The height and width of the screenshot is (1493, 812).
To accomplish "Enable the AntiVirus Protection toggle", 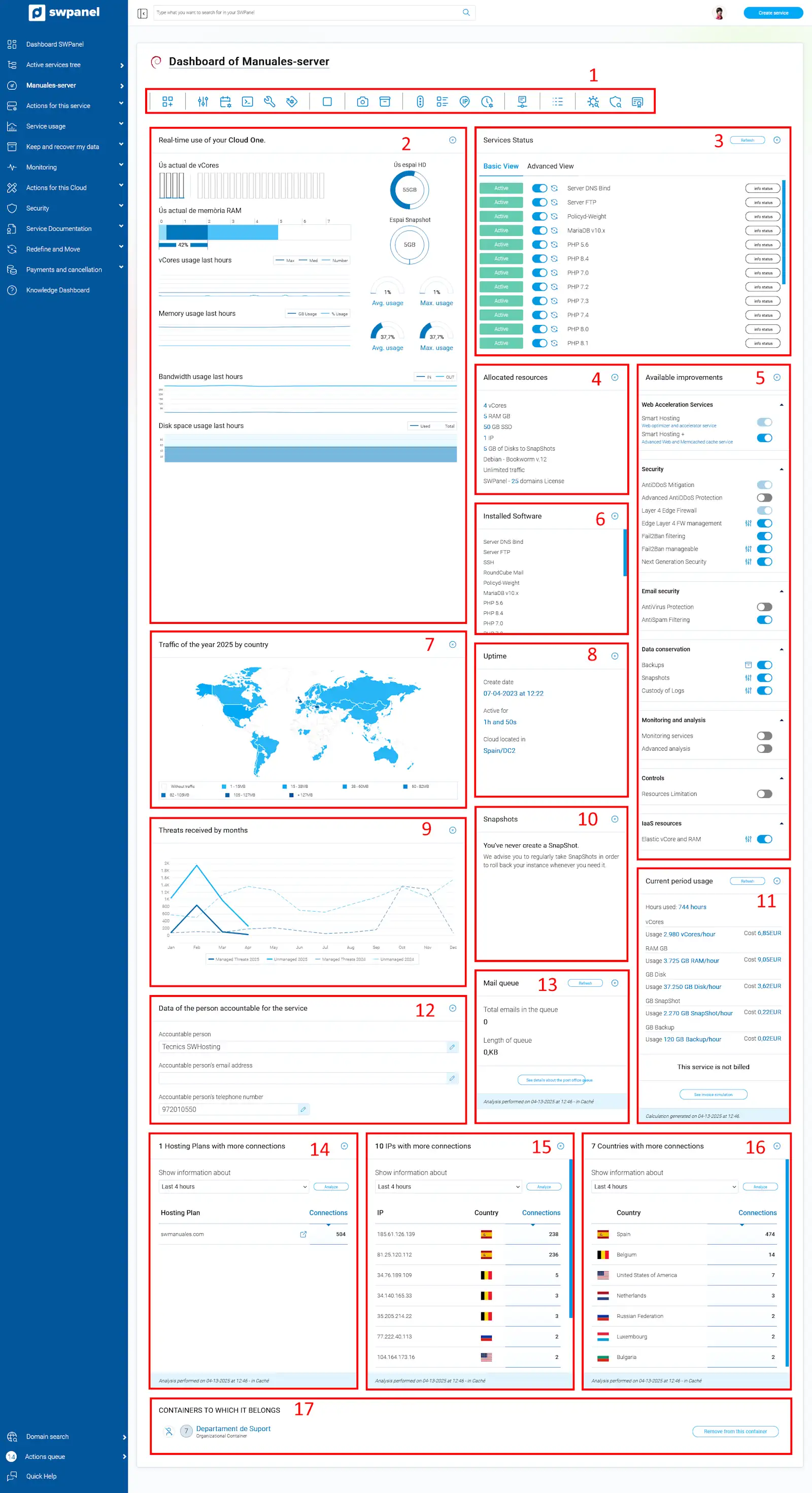I will [x=764, y=607].
